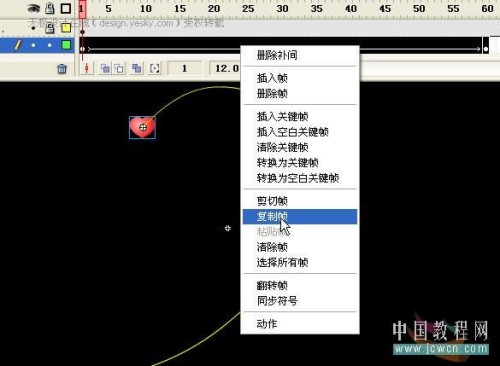
Task: Click the center frame button
Action: [87, 69]
